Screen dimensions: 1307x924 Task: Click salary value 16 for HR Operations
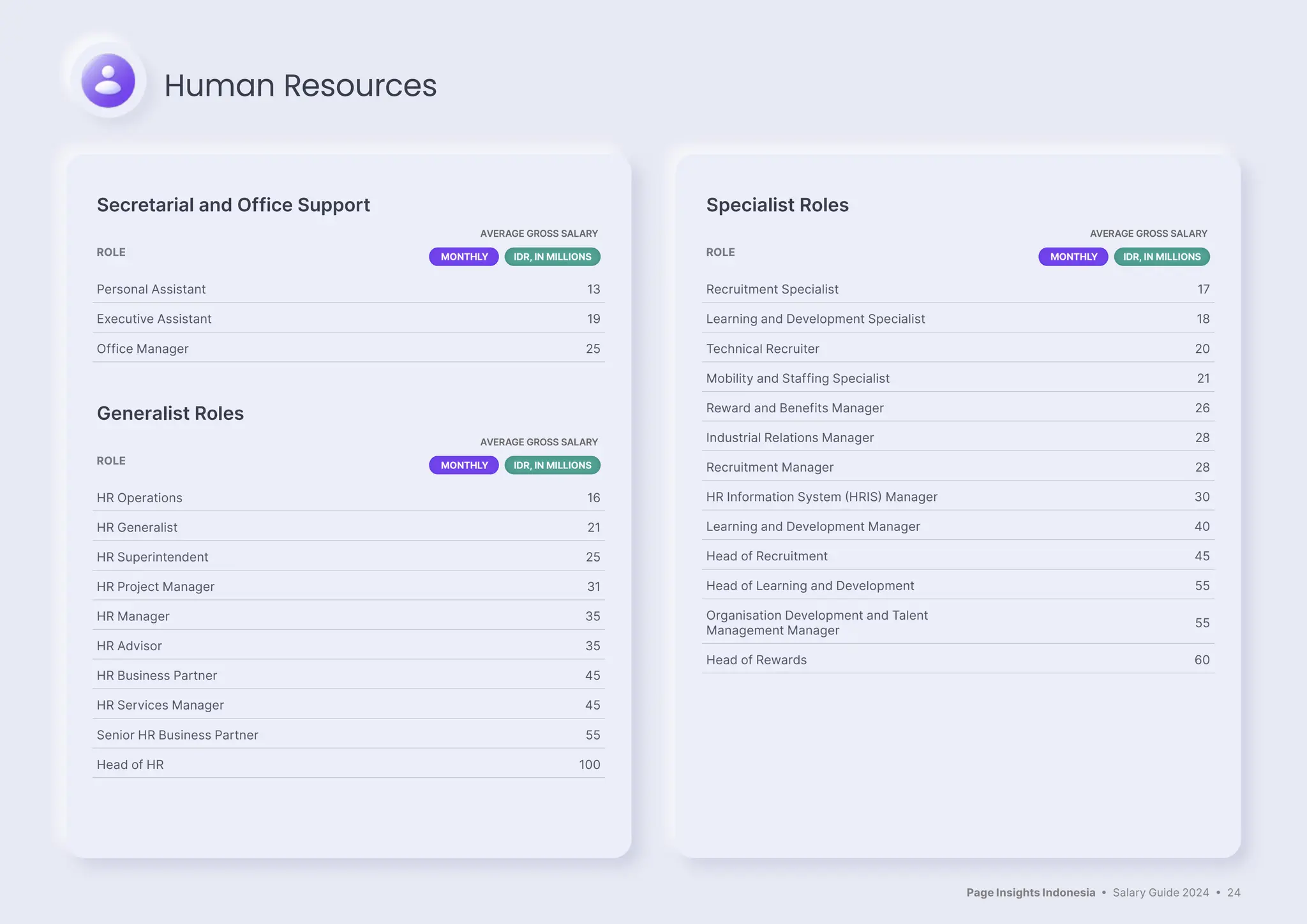594,498
